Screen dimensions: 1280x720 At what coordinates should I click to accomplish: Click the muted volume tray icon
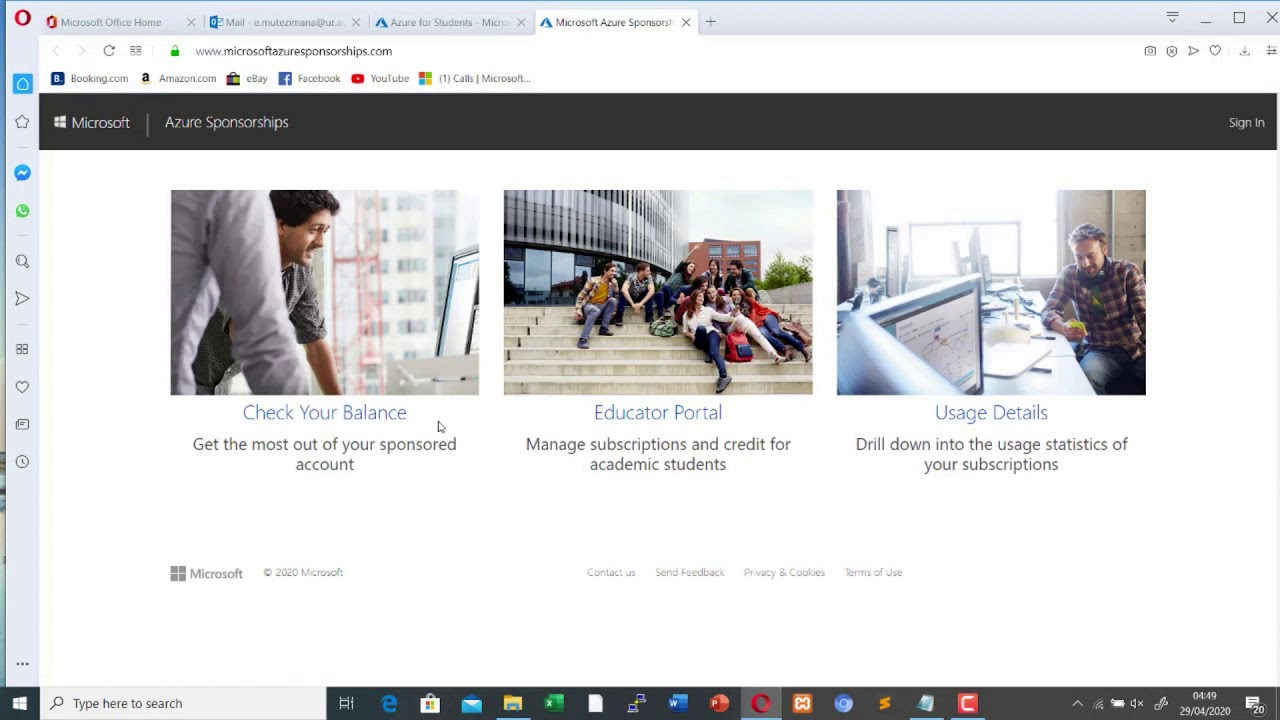pos(1137,703)
